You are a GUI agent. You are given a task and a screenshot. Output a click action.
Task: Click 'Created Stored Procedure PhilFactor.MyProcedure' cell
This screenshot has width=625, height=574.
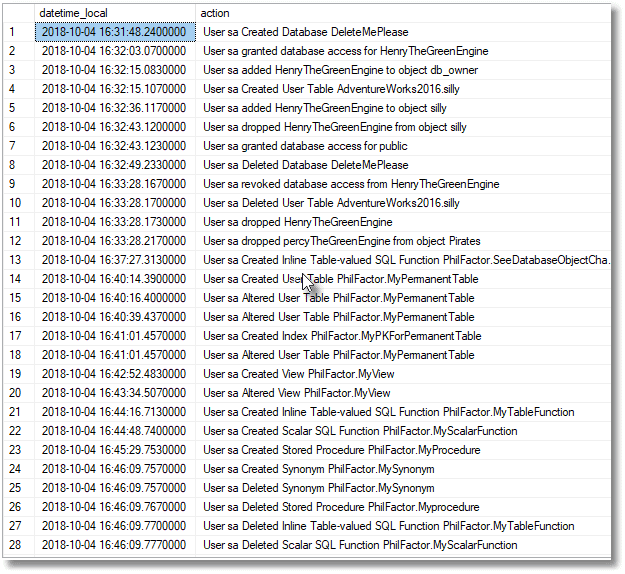(403, 450)
